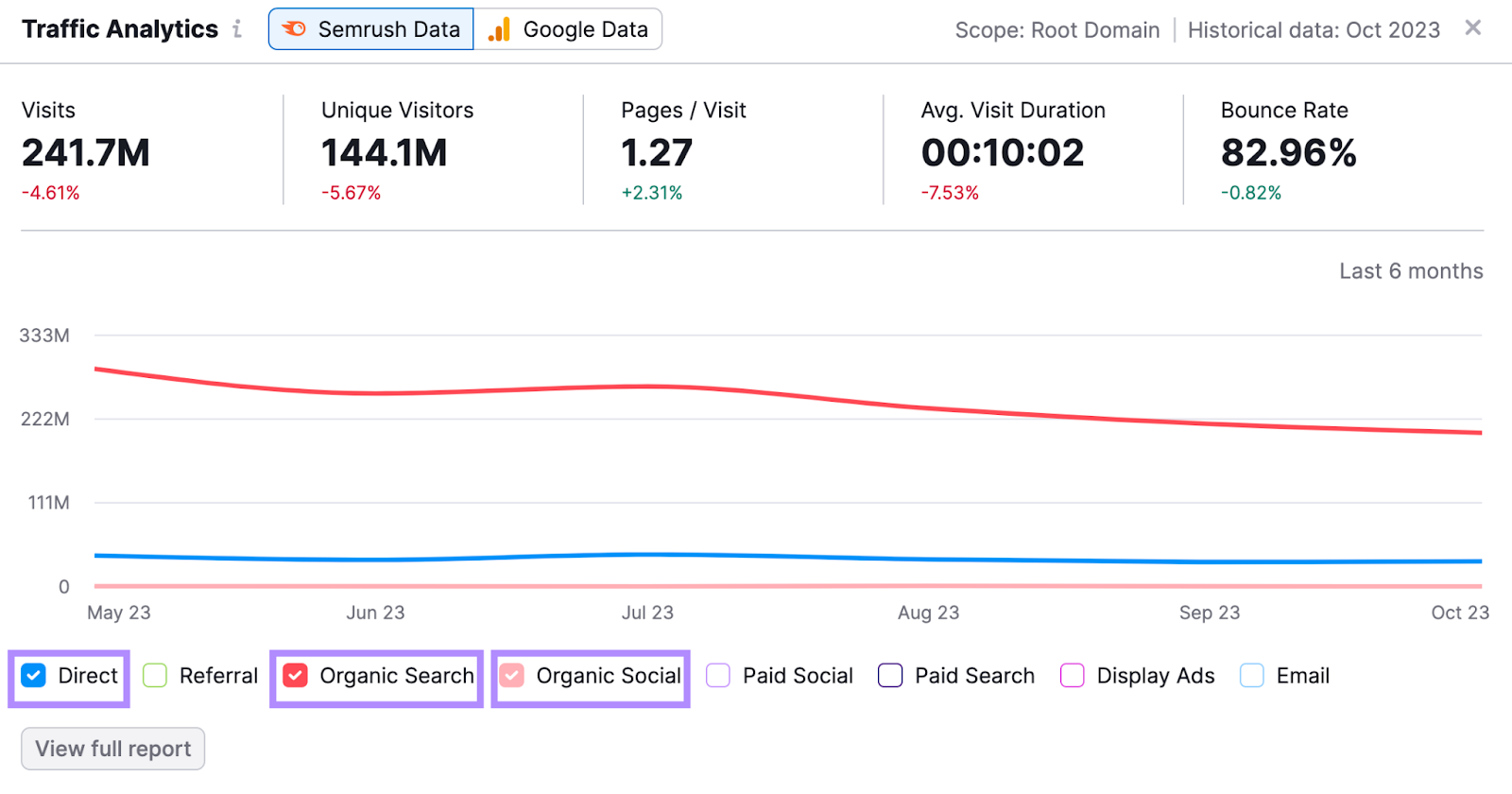Enable the Email traffic checkbox
1512x794 pixels.
point(1252,676)
